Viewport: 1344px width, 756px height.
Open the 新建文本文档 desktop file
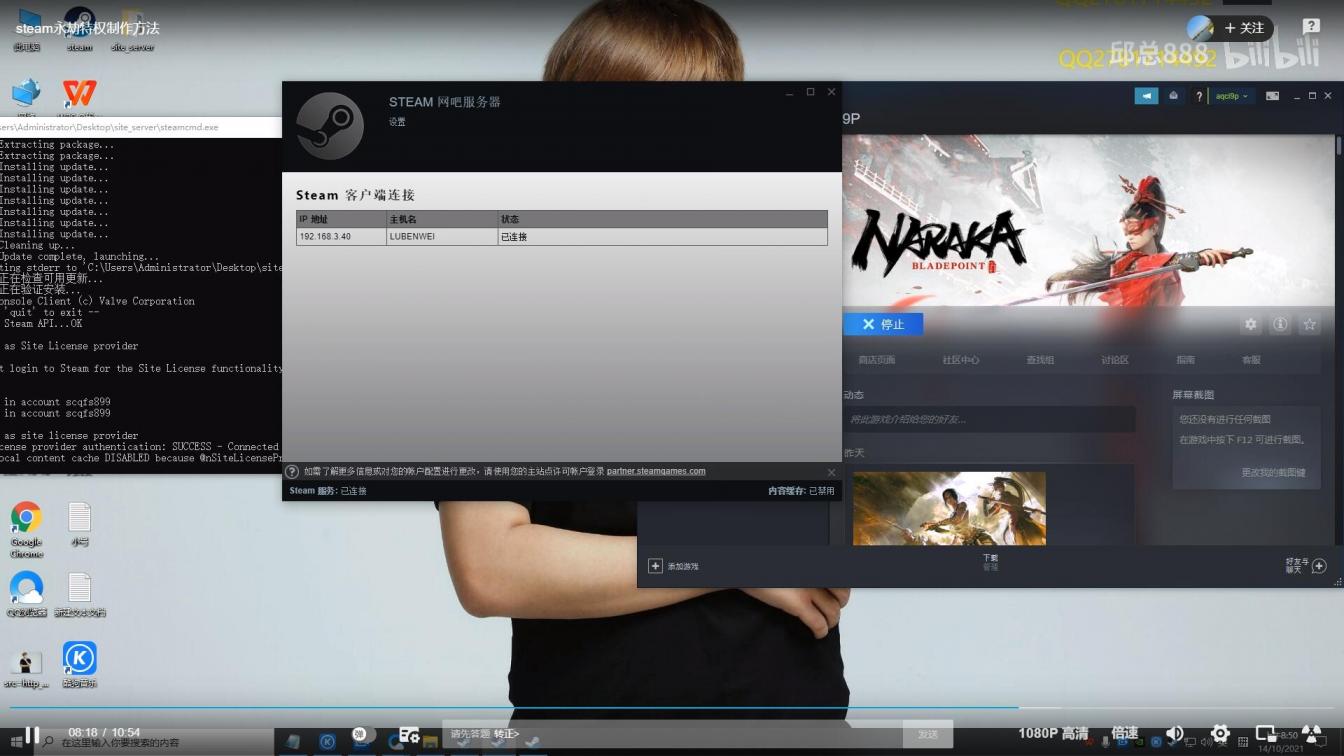pos(80,595)
